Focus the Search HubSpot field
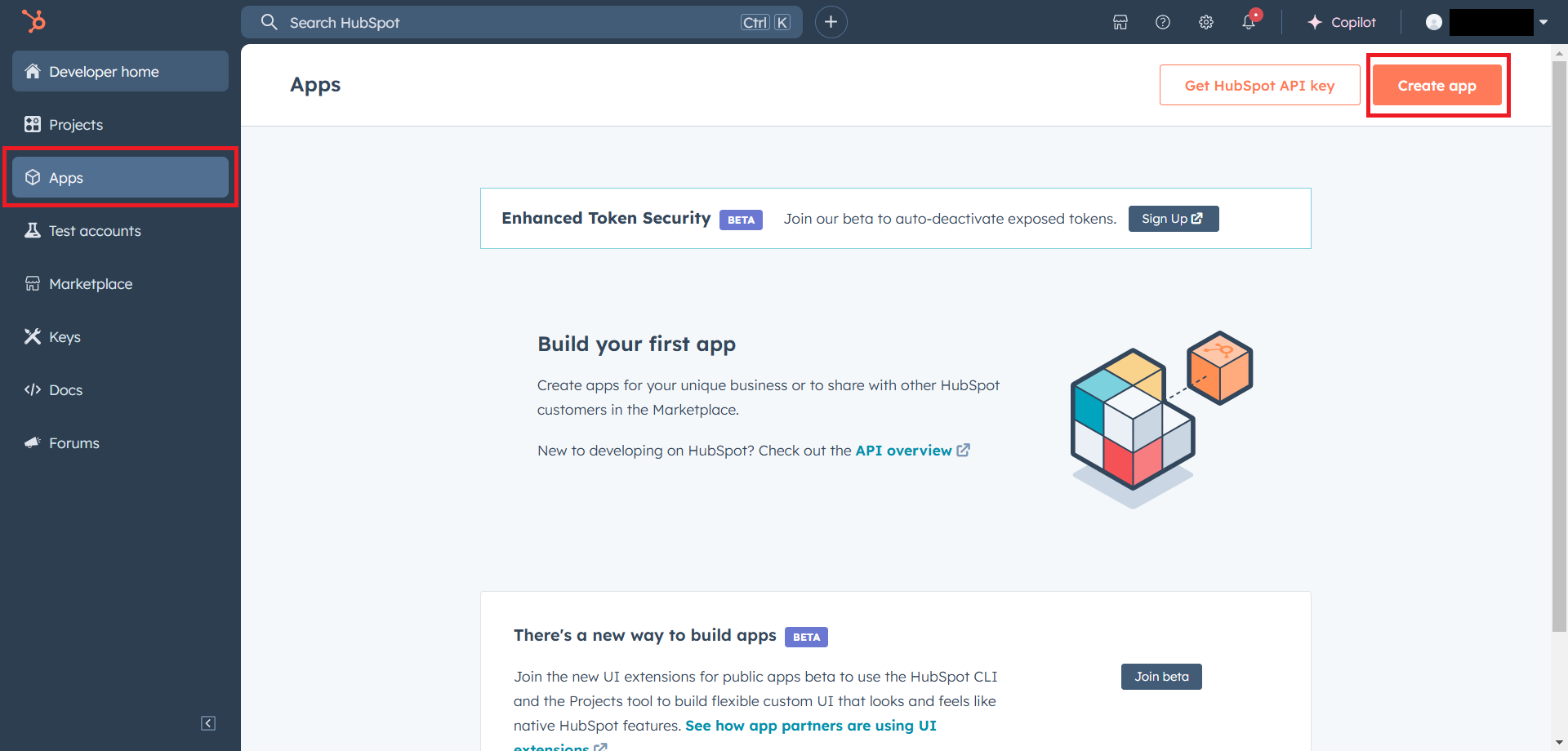Viewport: 1568px width, 751px height. pyautogui.click(x=521, y=22)
